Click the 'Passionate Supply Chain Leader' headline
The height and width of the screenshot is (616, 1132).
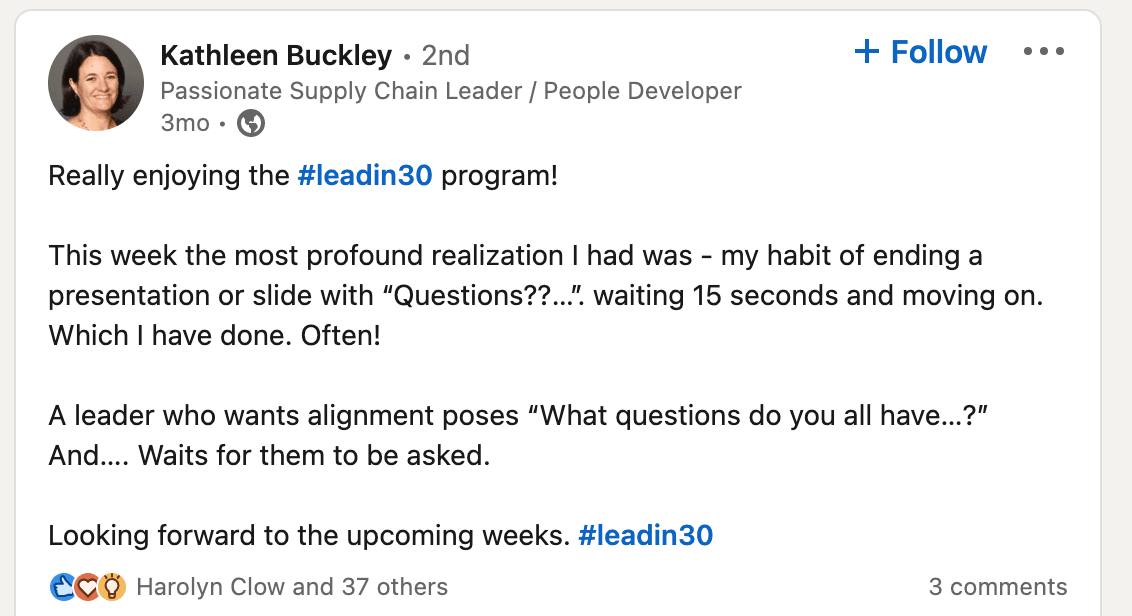tap(450, 91)
